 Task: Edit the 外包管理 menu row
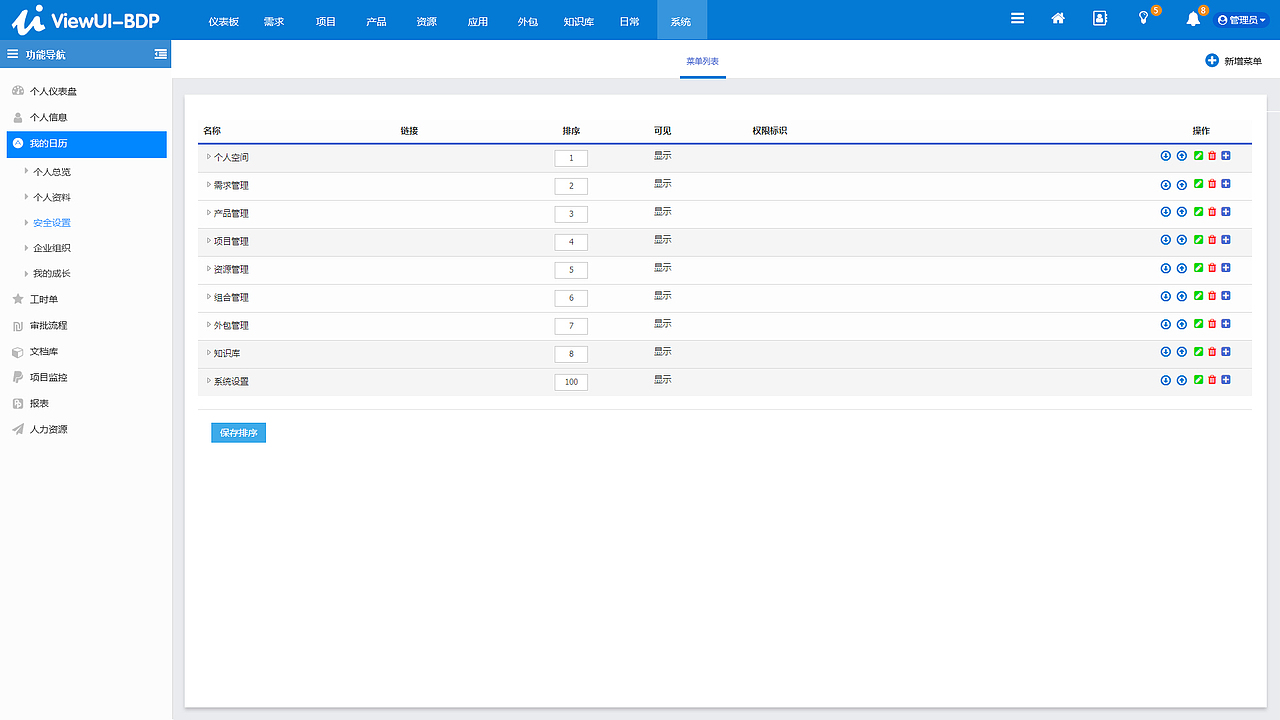[x=1199, y=324]
